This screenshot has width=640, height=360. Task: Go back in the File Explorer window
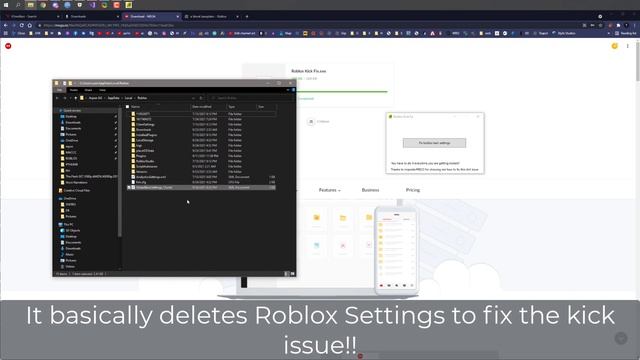[x=57, y=98]
